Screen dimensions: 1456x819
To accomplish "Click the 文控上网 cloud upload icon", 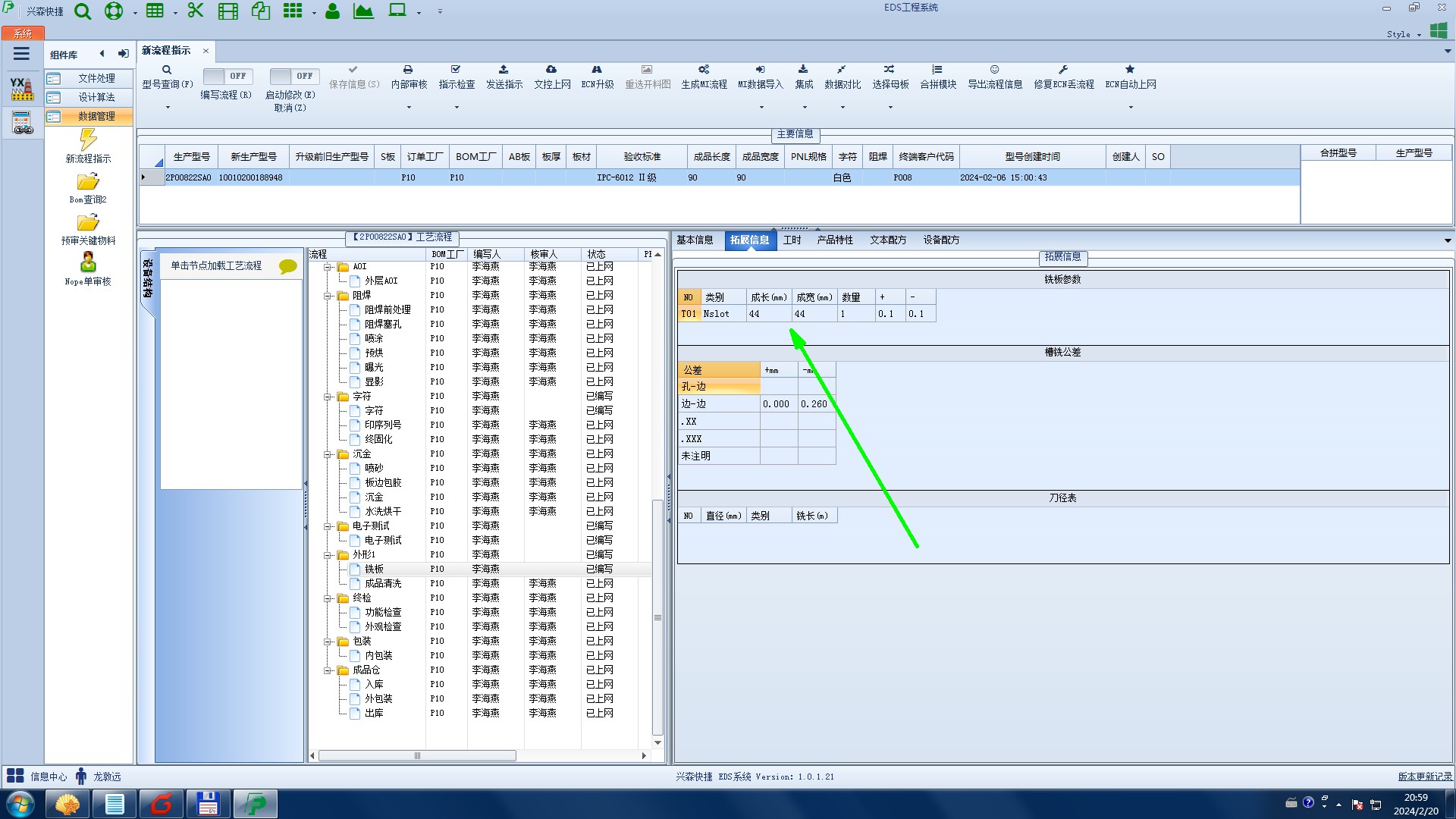I will (x=551, y=70).
